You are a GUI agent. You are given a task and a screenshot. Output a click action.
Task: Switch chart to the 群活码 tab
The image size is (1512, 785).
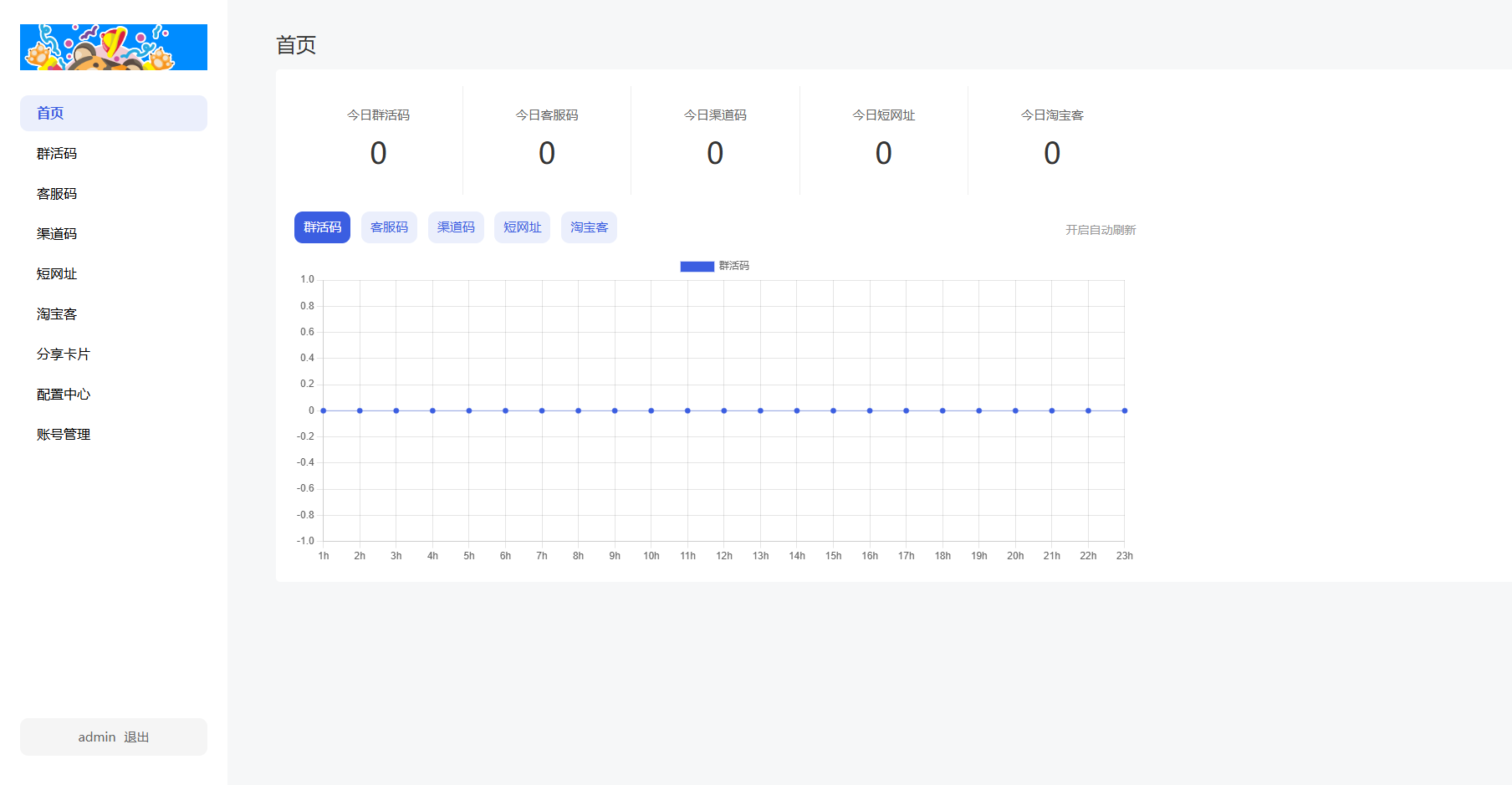pyautogui.click(x=322, y=227)
